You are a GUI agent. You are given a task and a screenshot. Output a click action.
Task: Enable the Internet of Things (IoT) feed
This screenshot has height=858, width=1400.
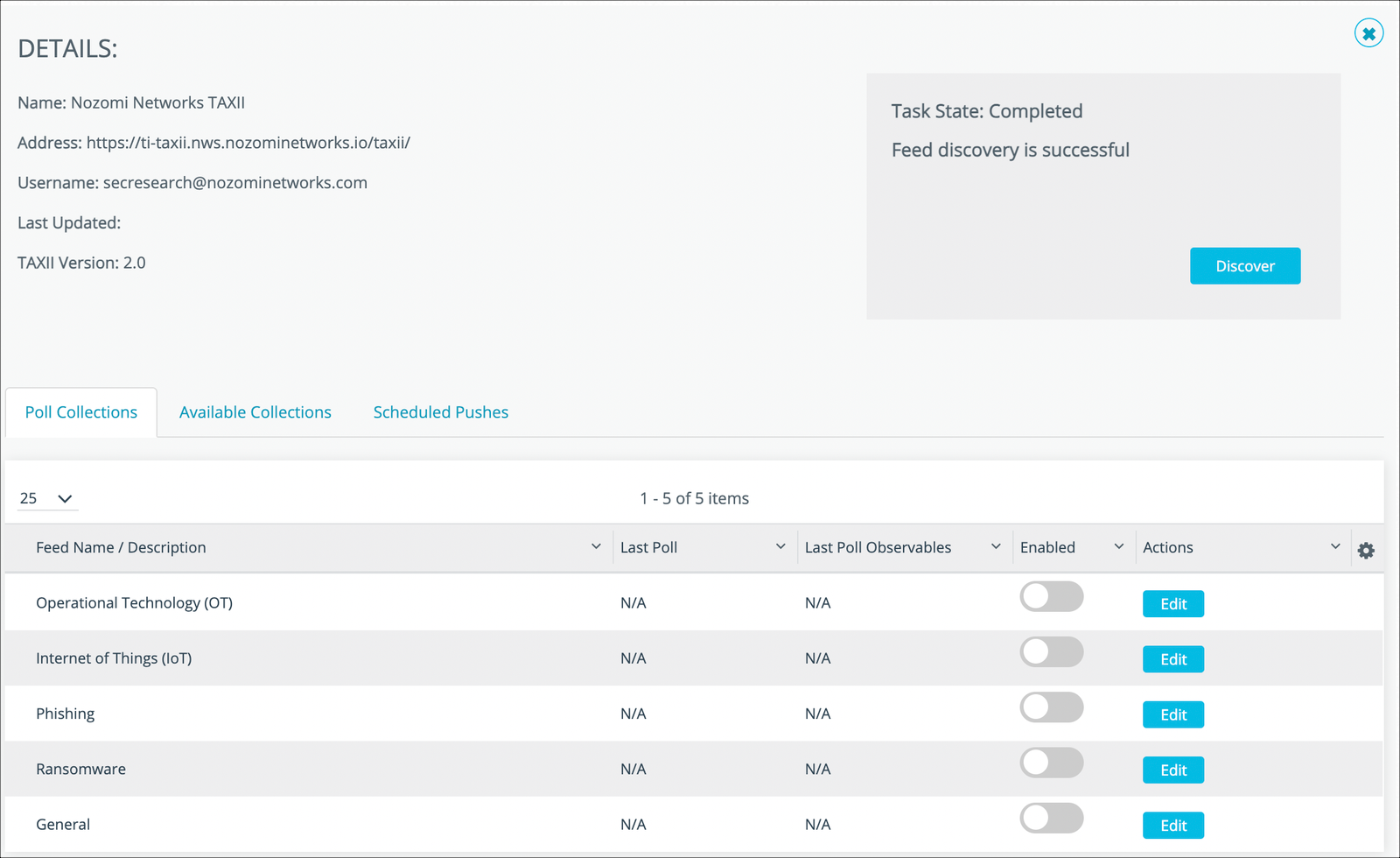pyautogui.click(x=1052, y=652)
